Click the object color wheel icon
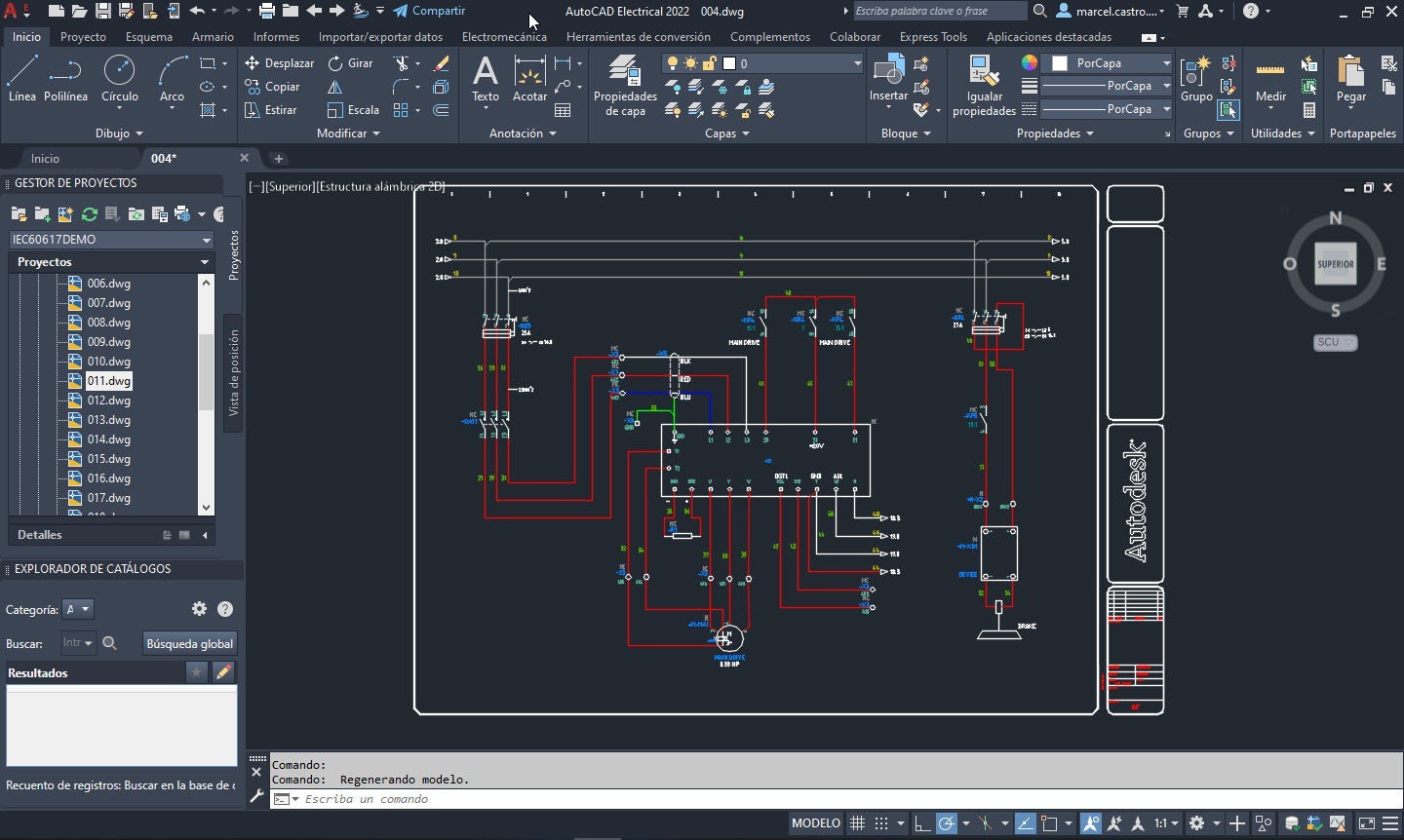 tap(1029, 62)
